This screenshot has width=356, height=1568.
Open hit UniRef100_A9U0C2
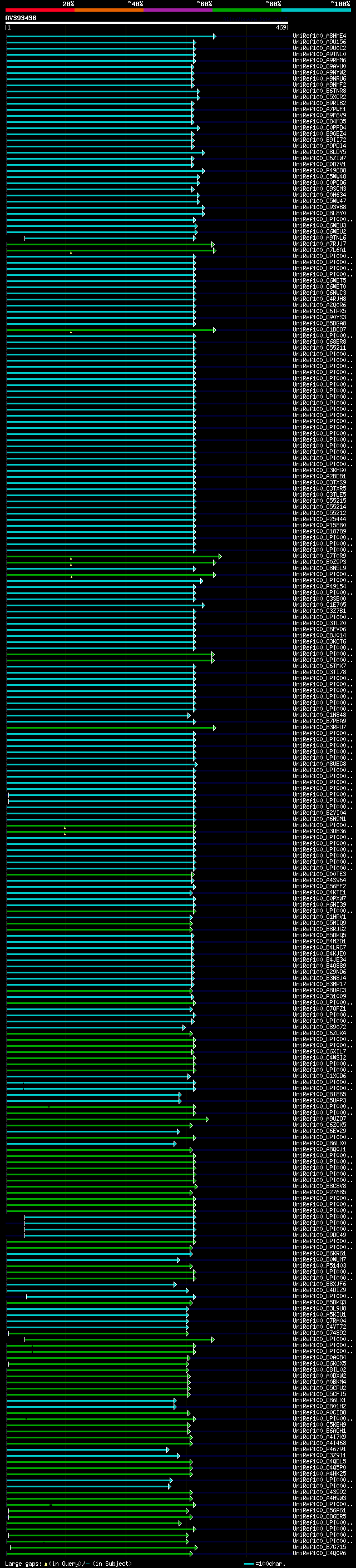pos(319,48)
